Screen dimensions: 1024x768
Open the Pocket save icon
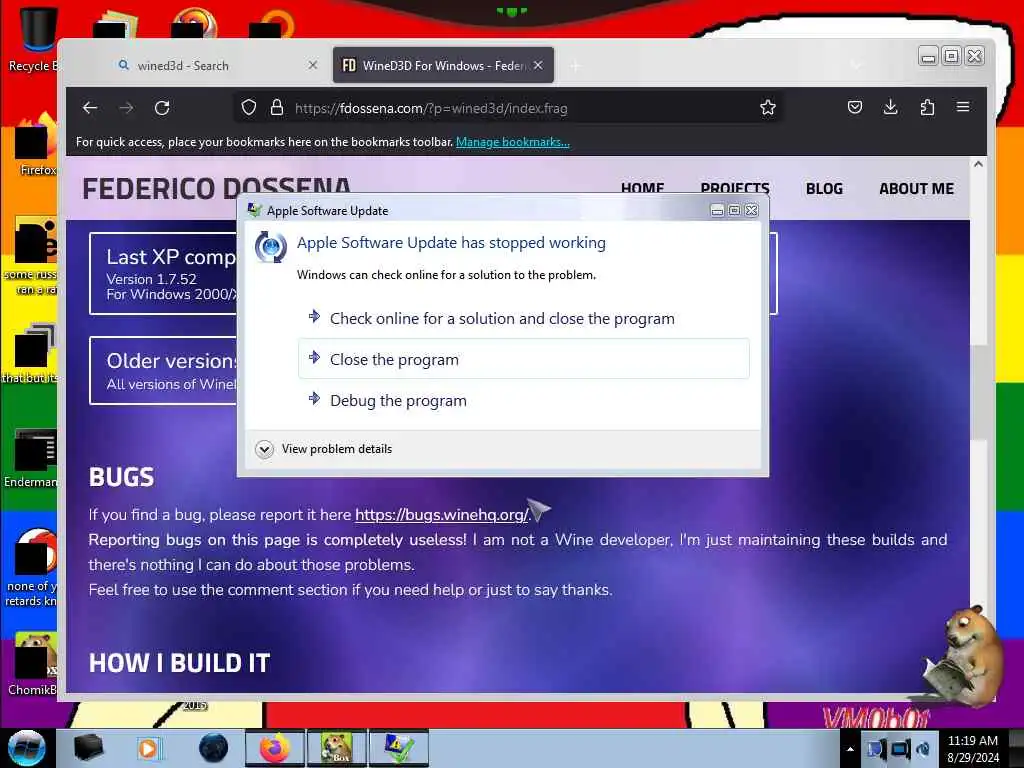tap(855, 107)
